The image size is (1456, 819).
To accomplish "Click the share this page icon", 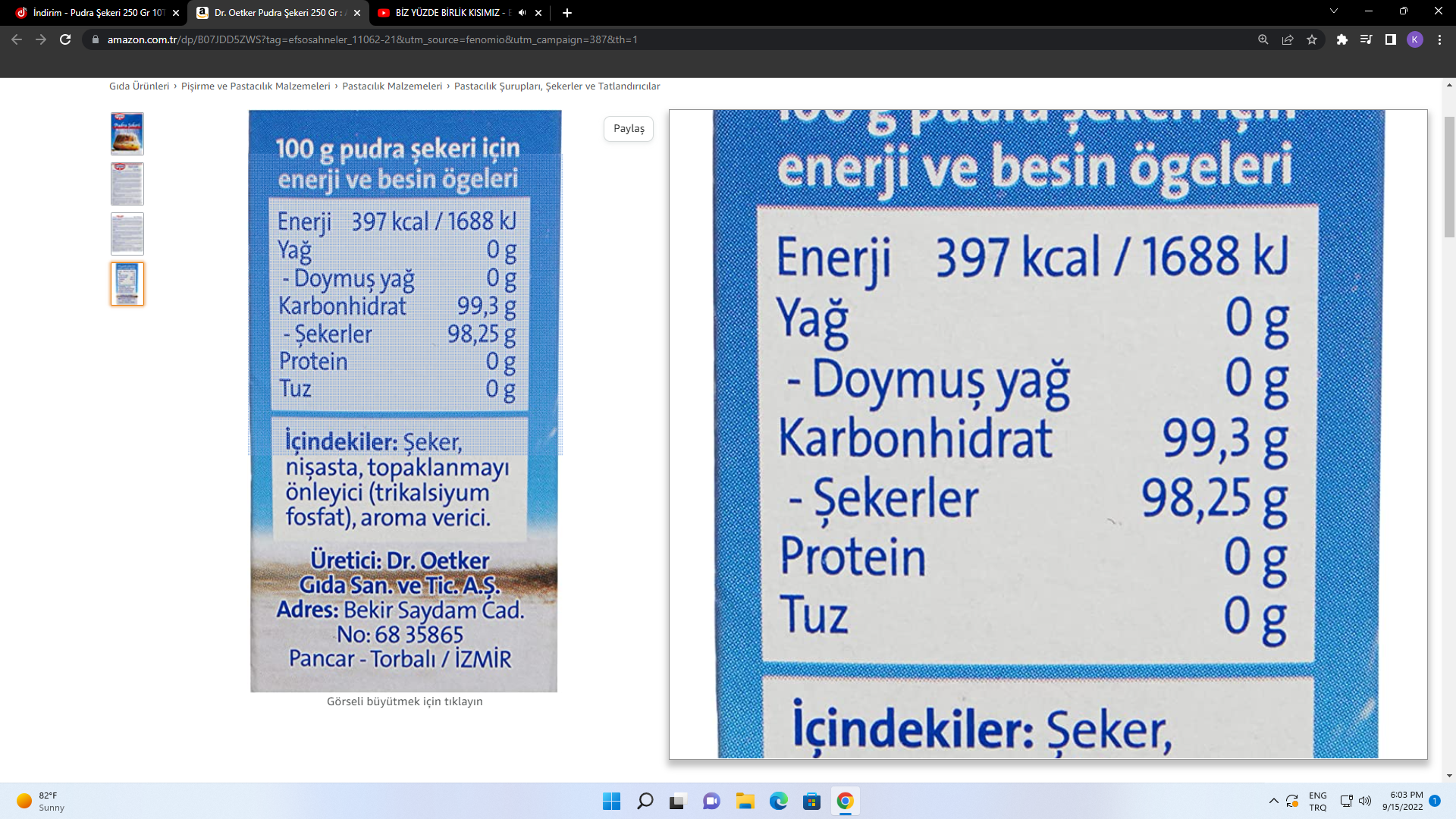I will tap(1288, 39).
